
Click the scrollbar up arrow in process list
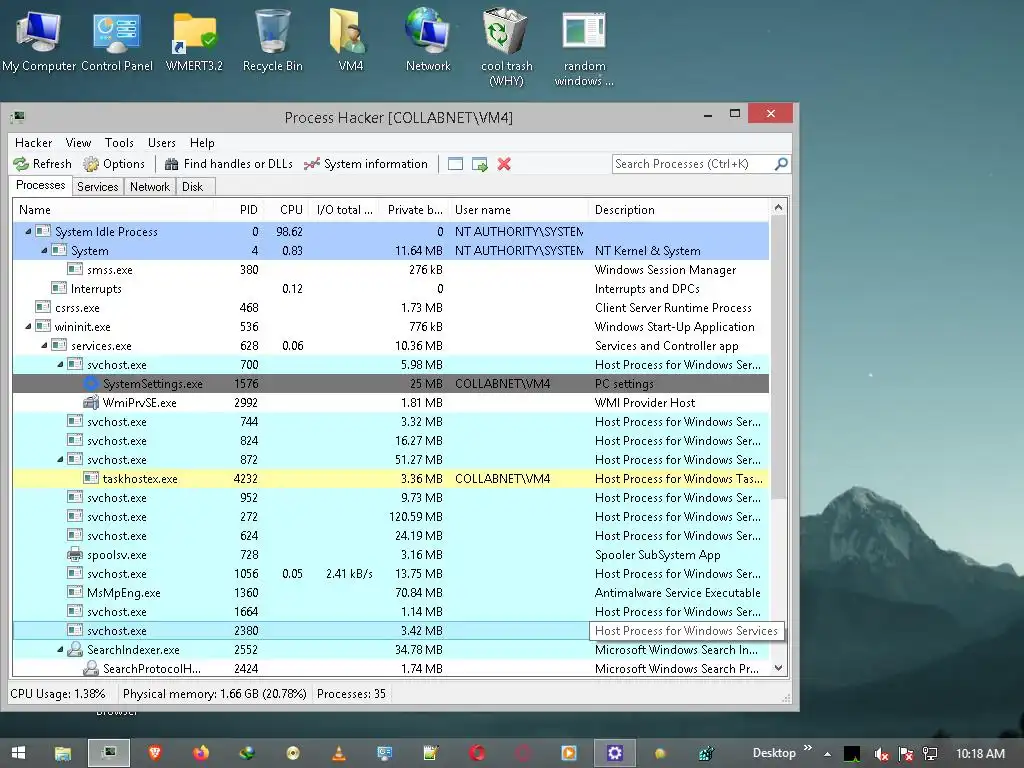[778, 208]
